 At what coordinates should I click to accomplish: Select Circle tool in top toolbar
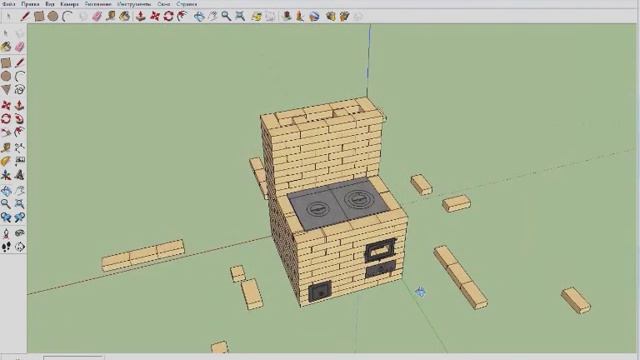click(x=53, y=16)
